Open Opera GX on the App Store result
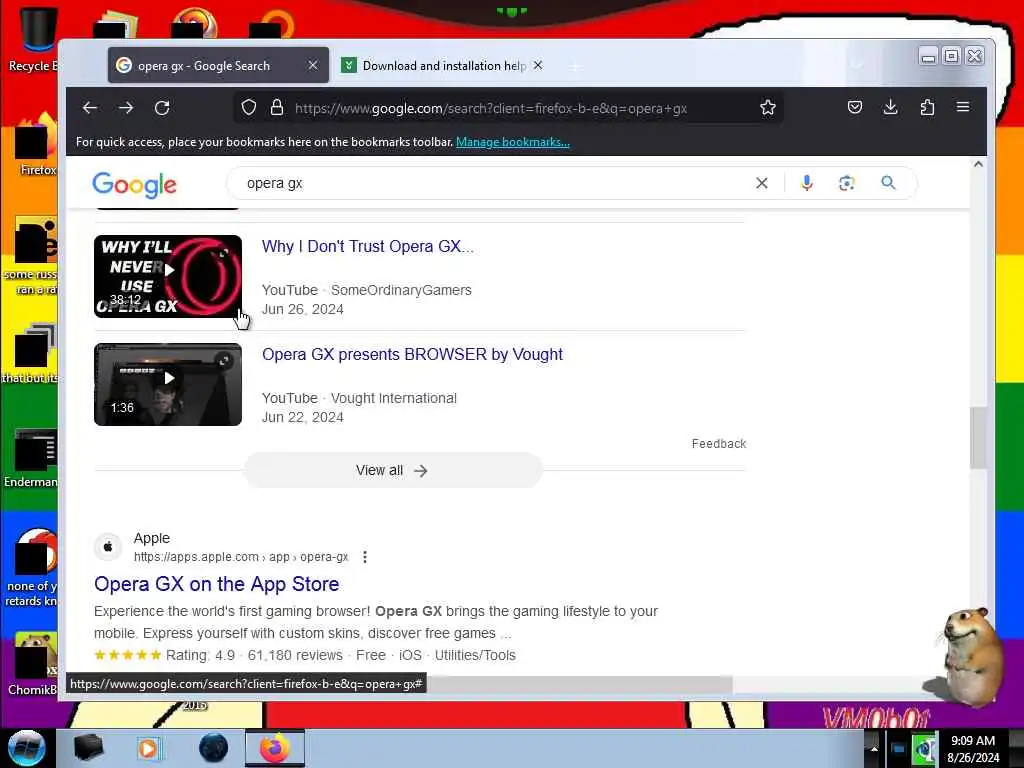The height and width of the screenshot is (768, 1024). (x=216, y=584)
